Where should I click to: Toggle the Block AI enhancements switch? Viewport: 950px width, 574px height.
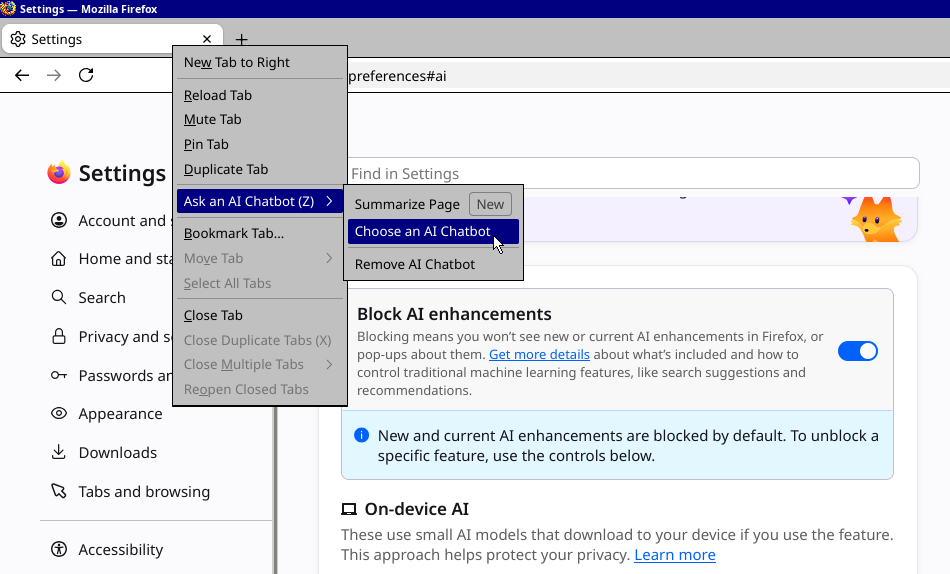(x=857, y=351)
